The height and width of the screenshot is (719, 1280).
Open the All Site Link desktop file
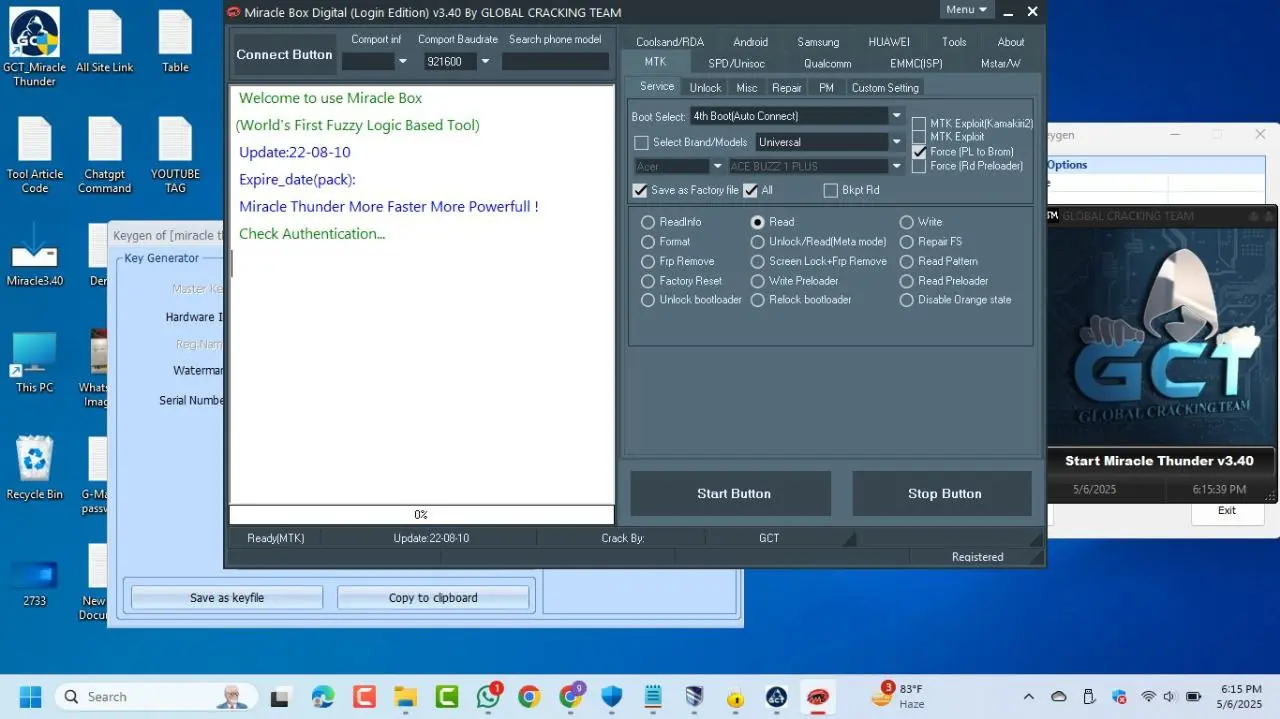click(105, 42)
